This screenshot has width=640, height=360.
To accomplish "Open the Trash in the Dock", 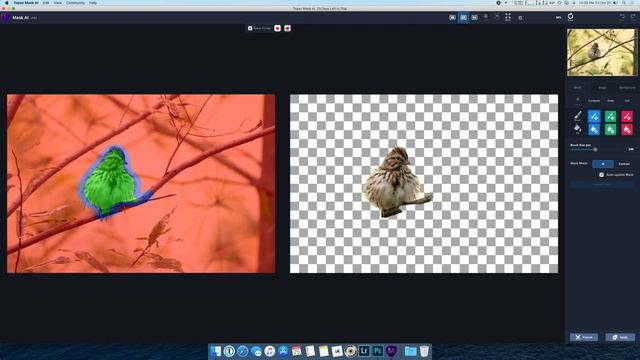I will pos(424,351).
